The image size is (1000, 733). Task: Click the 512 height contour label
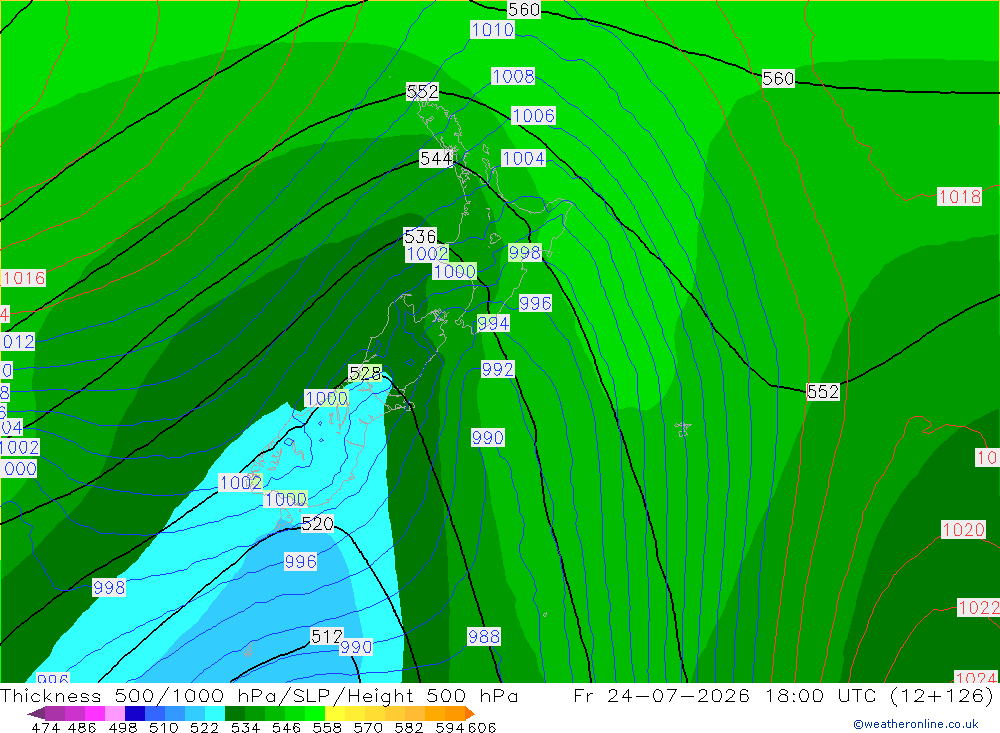[x=327, y=636]
